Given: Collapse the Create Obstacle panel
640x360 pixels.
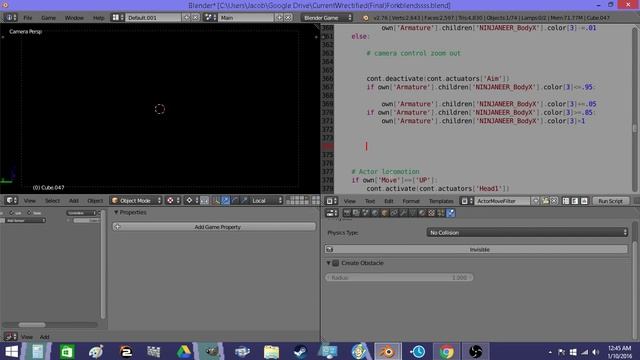Looking at the screenshot, I should click(x=329, y=263).
